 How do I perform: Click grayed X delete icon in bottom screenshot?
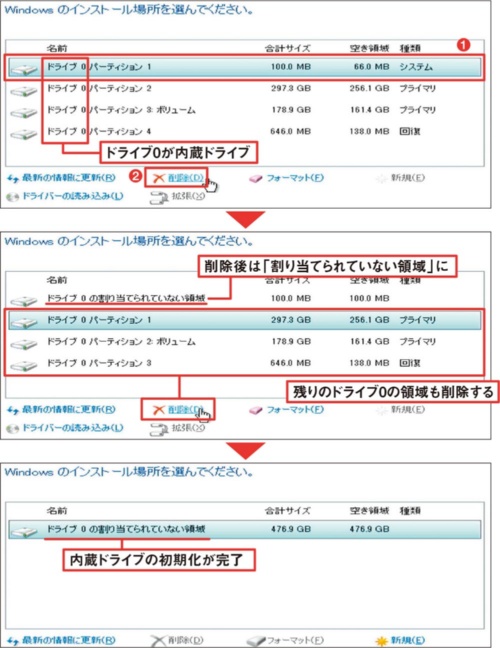click(158, 641)
